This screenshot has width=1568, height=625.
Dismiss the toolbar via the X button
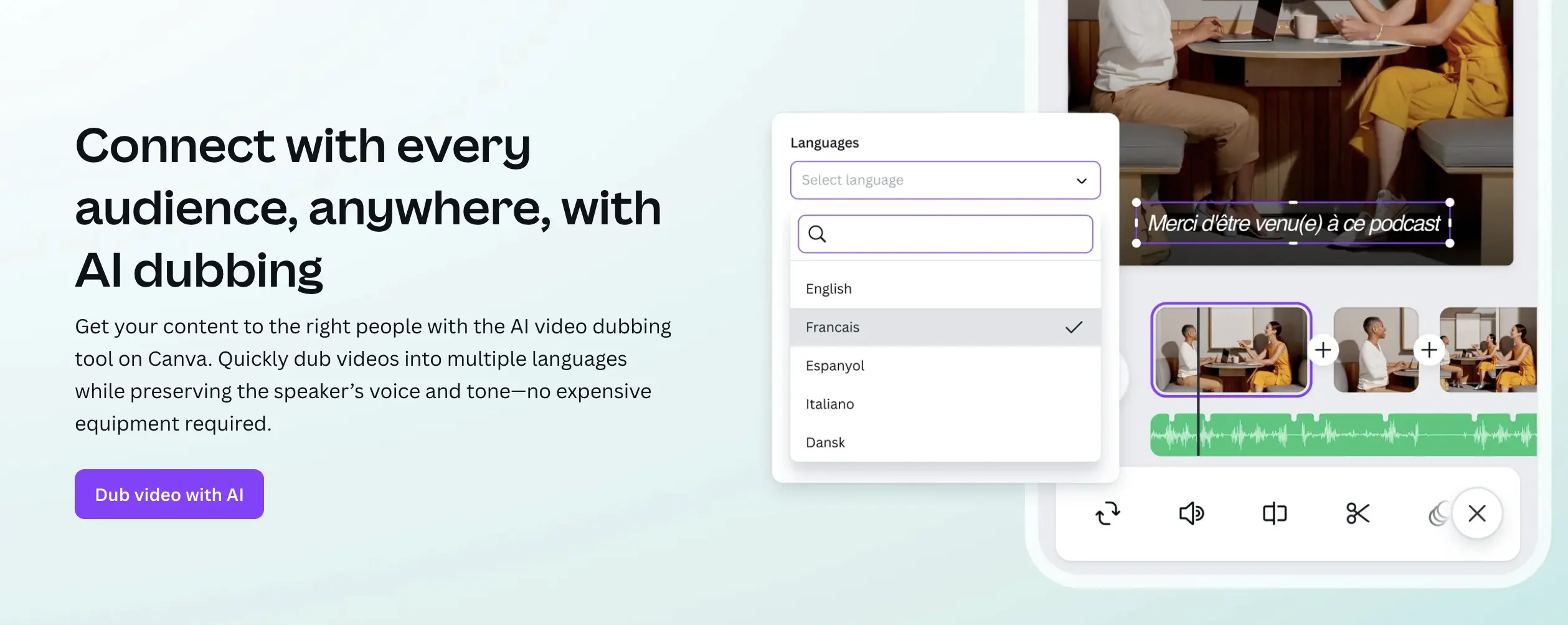coord(1476,513)
